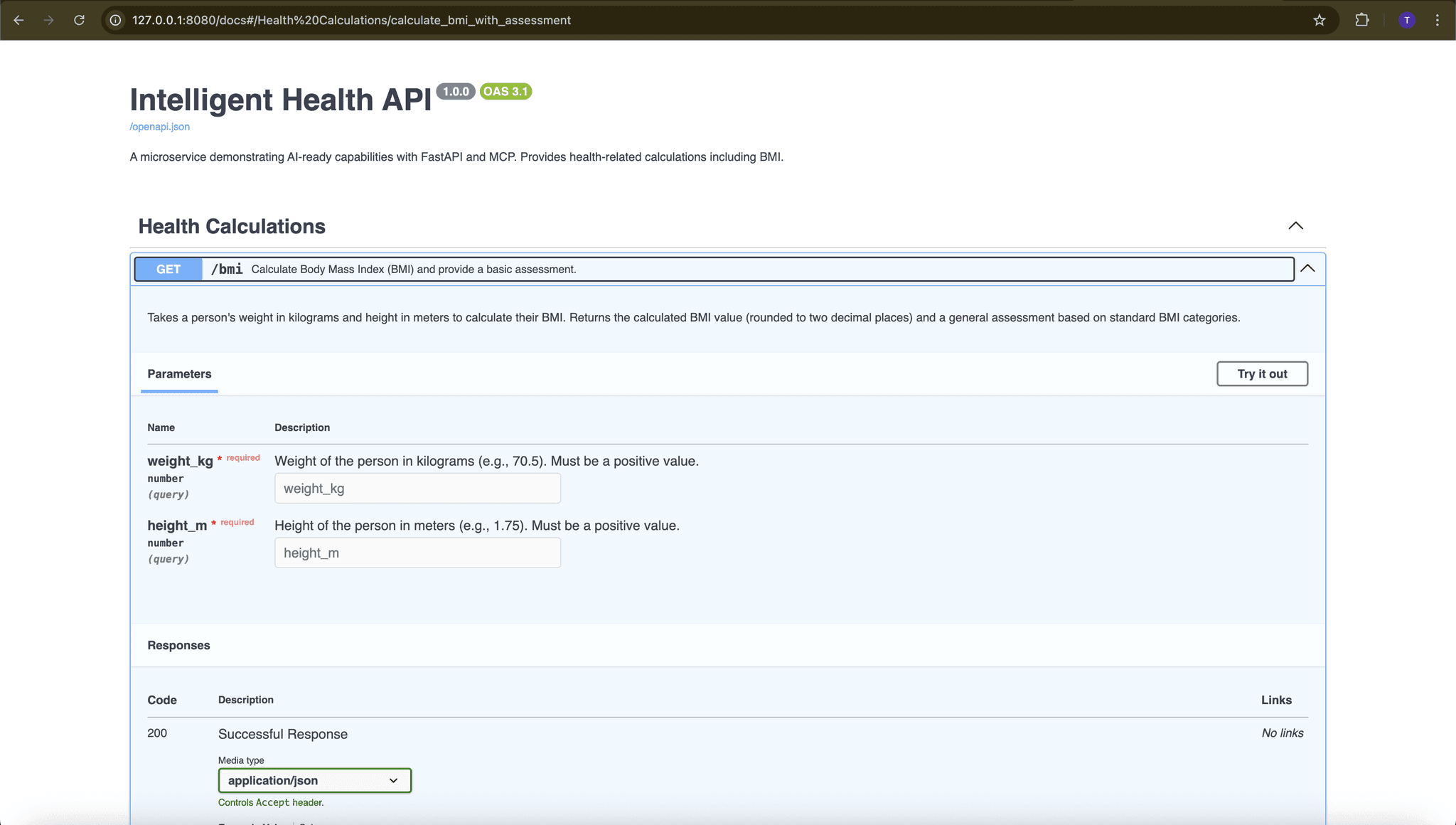
Task: Collapse the Health Calculations section
Action: tap(1295, 225)
